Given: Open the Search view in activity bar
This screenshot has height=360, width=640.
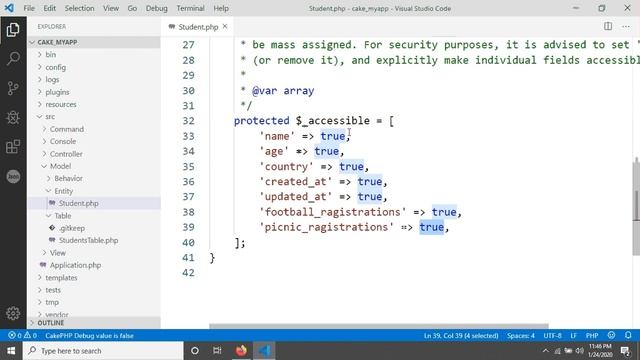Looking at the screenshot, I should point(13,59).
